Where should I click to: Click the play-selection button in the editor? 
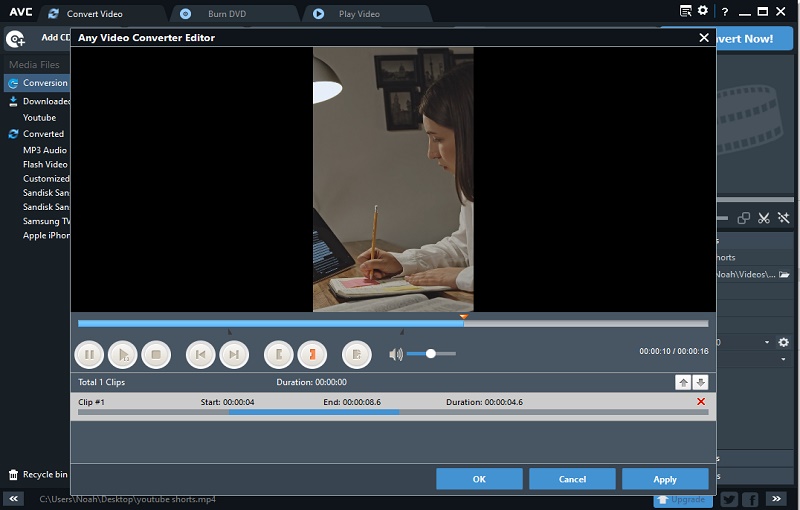[x=123, y=354]
